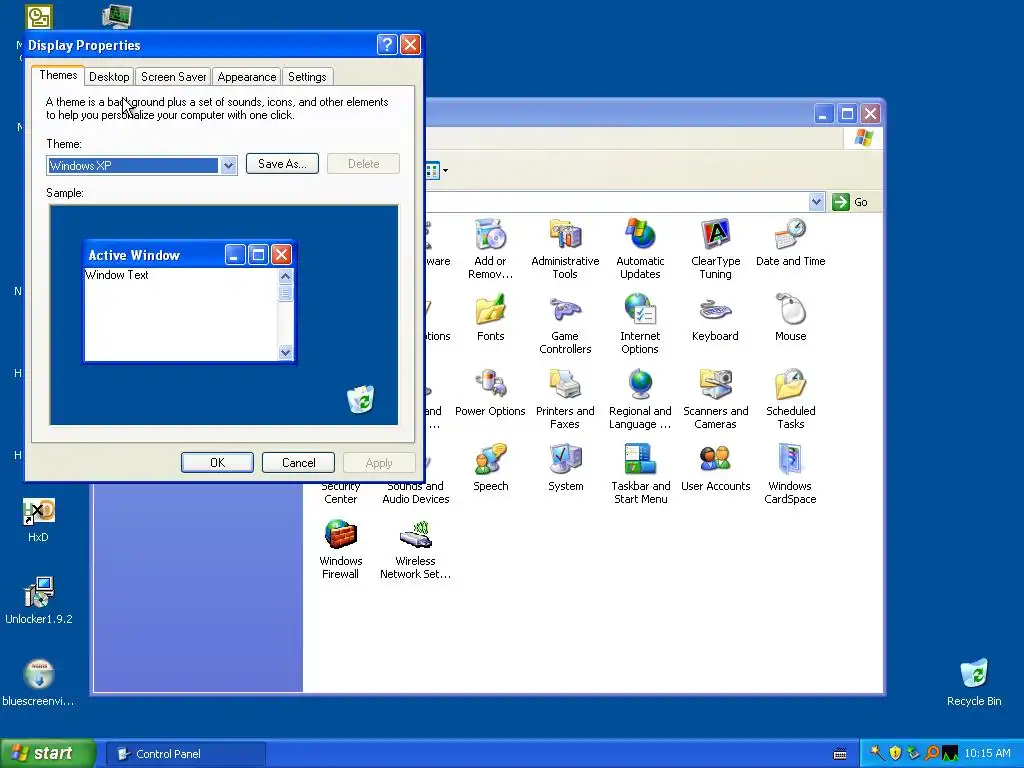
Task: Click wand tray icon in taskbar
Action: [877, 753]
